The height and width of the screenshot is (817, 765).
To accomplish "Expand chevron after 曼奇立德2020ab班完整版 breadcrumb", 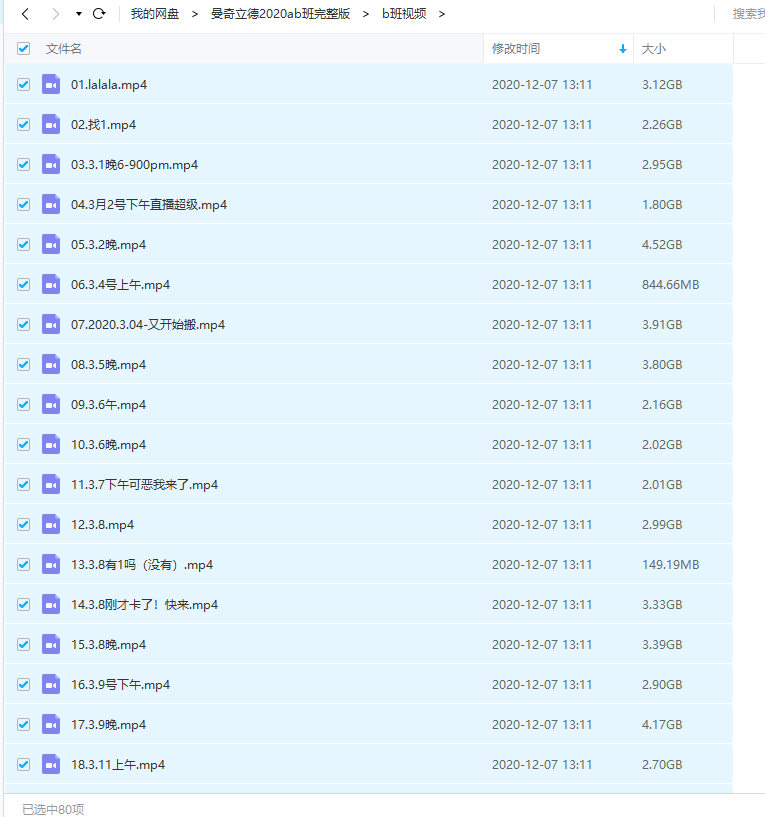I will (x=366, y=14).
